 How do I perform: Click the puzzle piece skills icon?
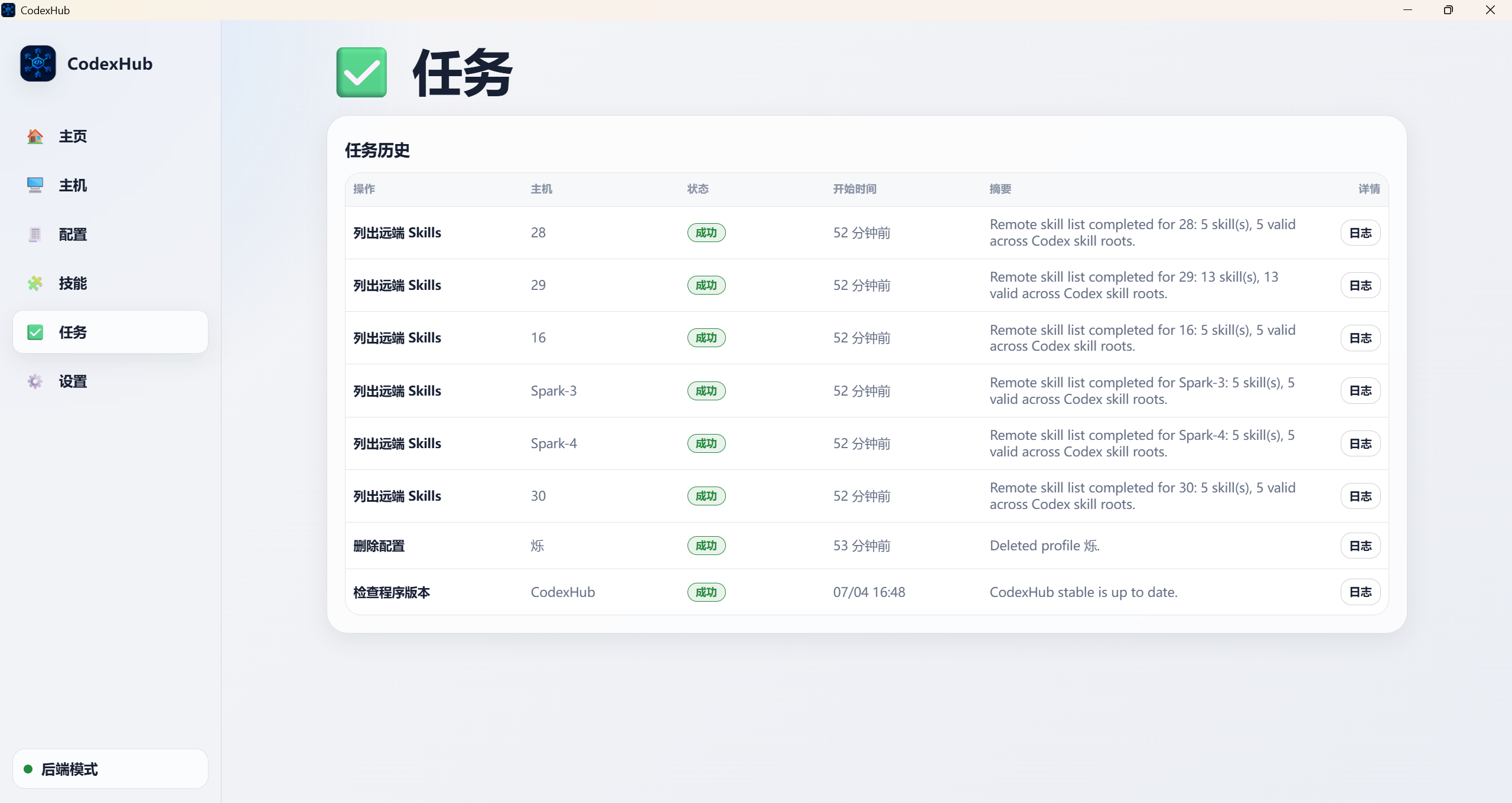click(35, 283)
